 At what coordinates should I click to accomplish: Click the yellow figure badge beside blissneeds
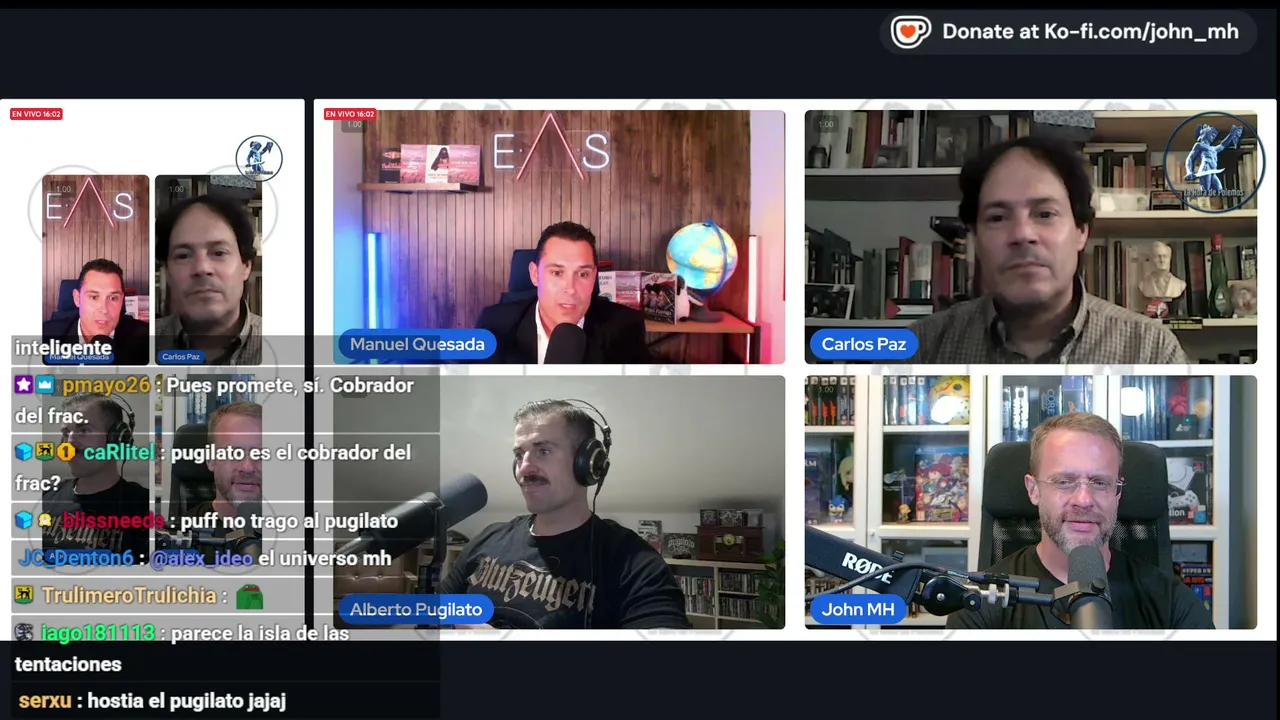coord(45,520)
